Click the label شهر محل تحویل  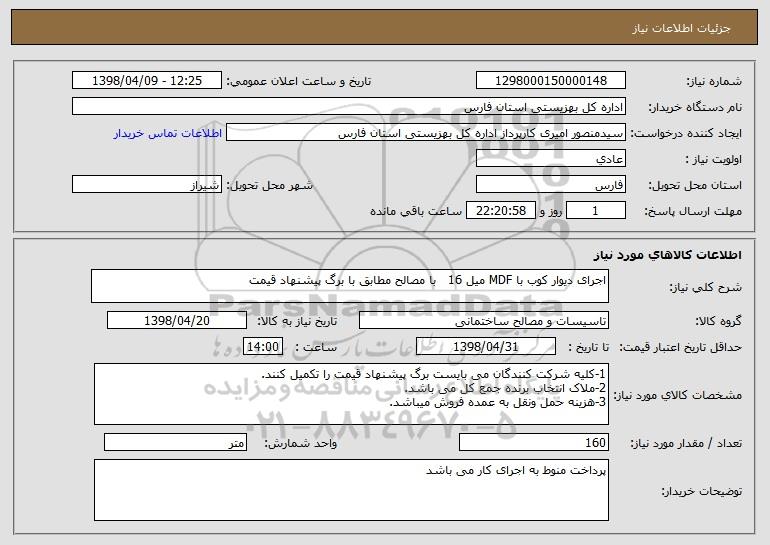coord(269,185)
